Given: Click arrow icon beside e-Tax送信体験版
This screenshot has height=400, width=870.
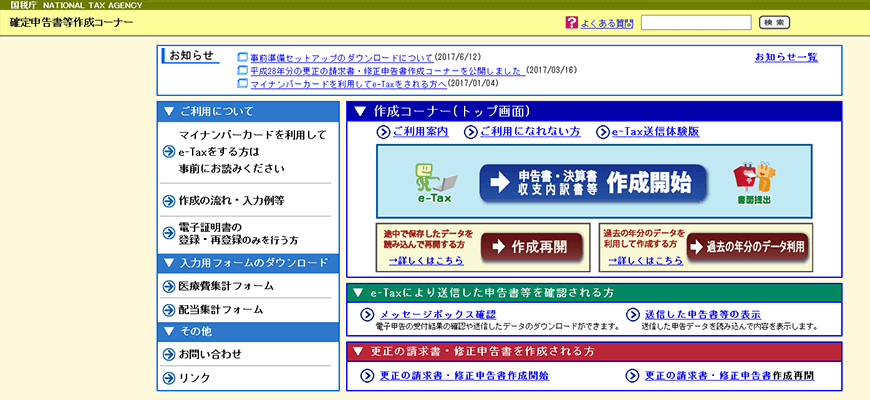Looking at the screenshot, I should tap(603, 132).
